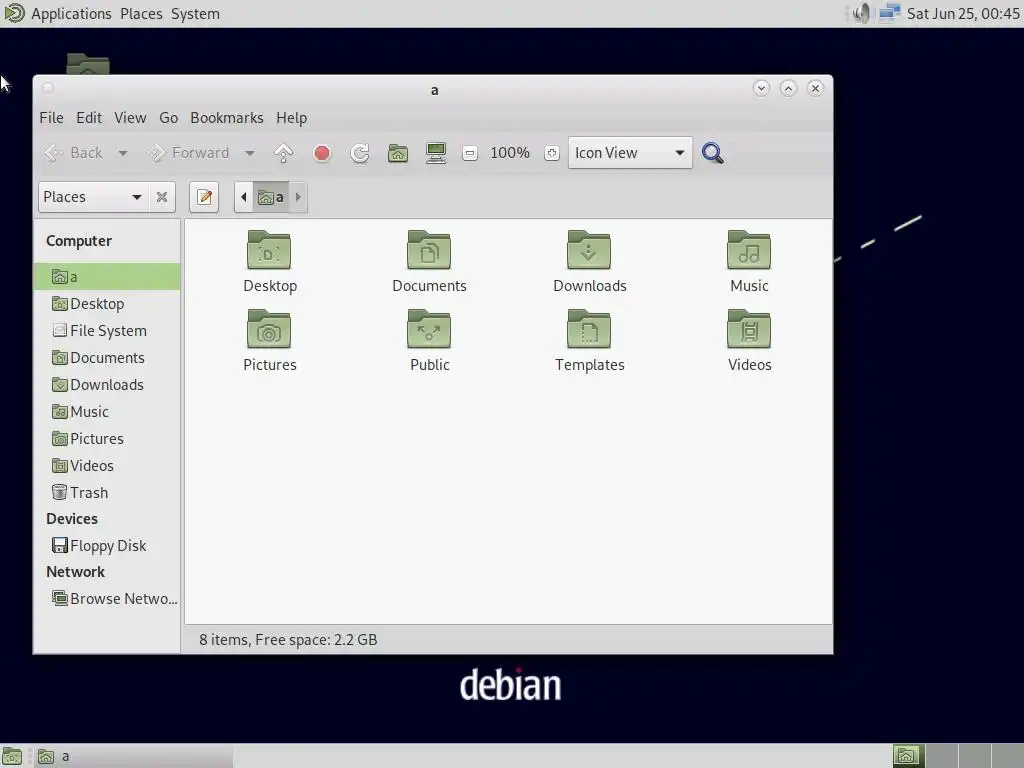Open the Back history dropdown arrow
Viewport: 1024px width, 768px height.
tap(123, 153)
